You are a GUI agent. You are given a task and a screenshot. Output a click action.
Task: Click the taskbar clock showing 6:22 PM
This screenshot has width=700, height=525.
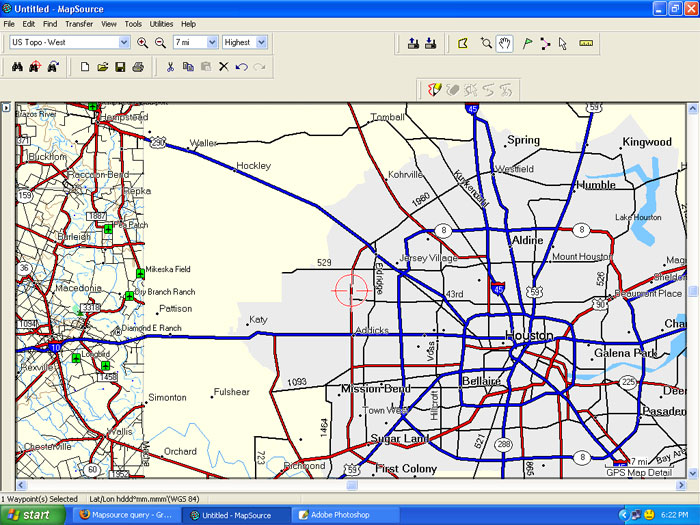[675, 515]
